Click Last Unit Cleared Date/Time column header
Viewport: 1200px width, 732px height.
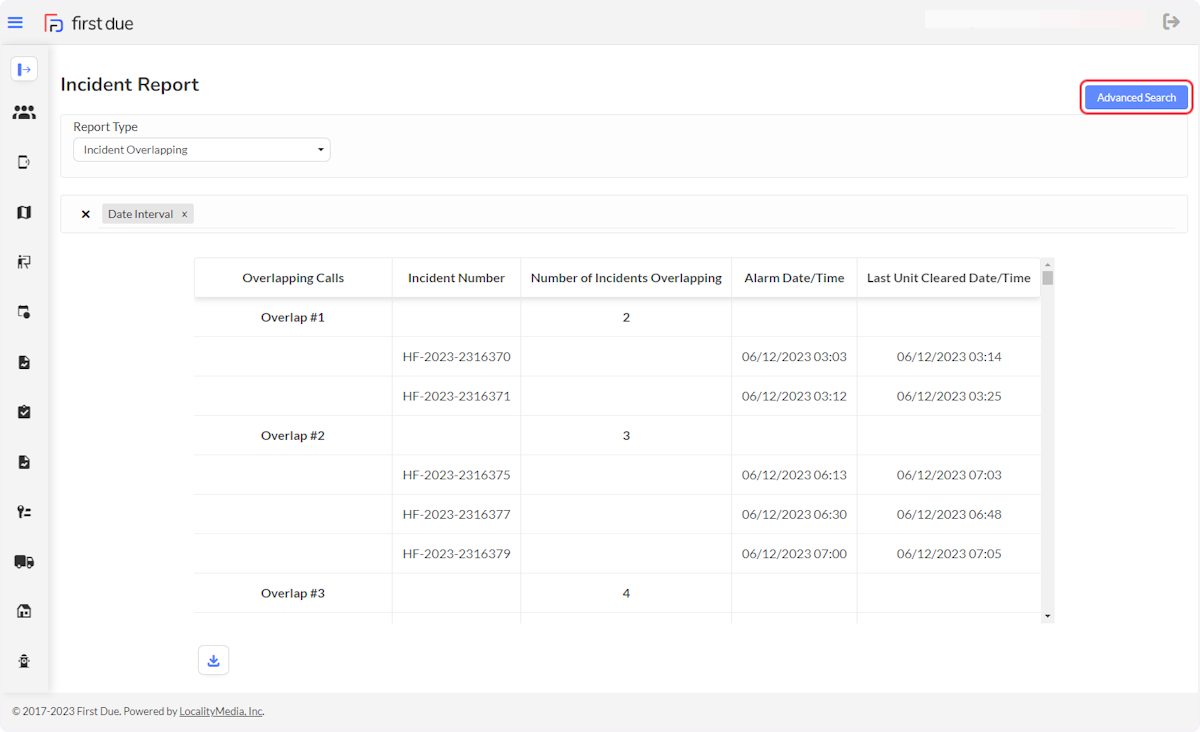pos(948,278)
